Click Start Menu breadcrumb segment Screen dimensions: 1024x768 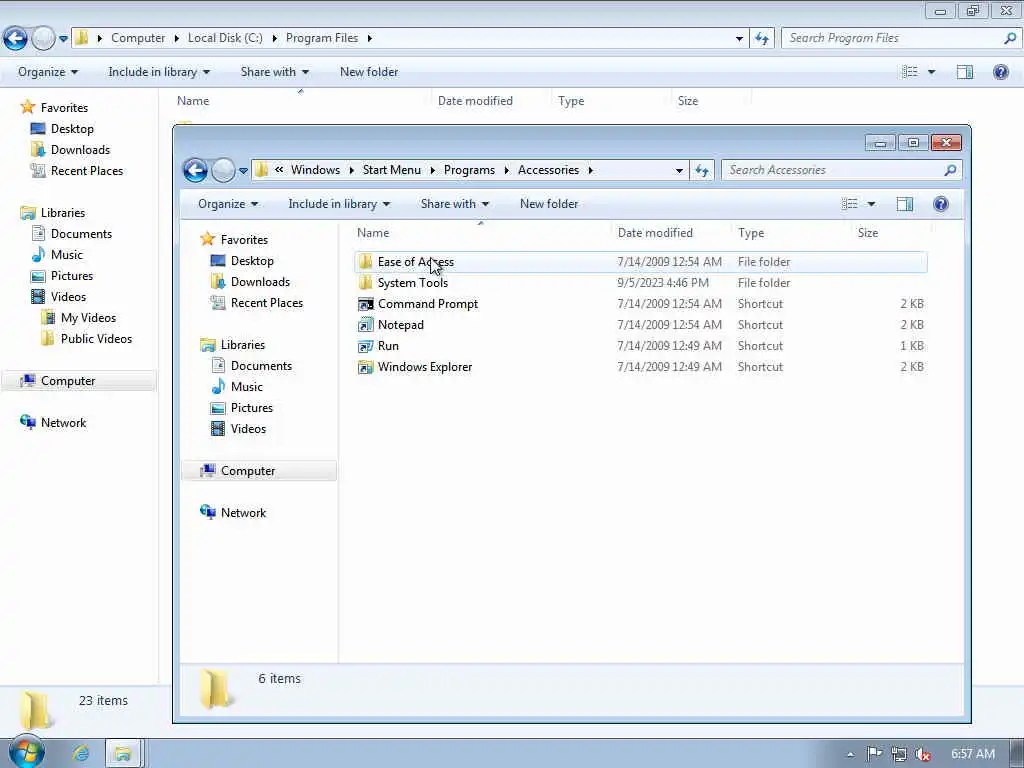(391, 170)
